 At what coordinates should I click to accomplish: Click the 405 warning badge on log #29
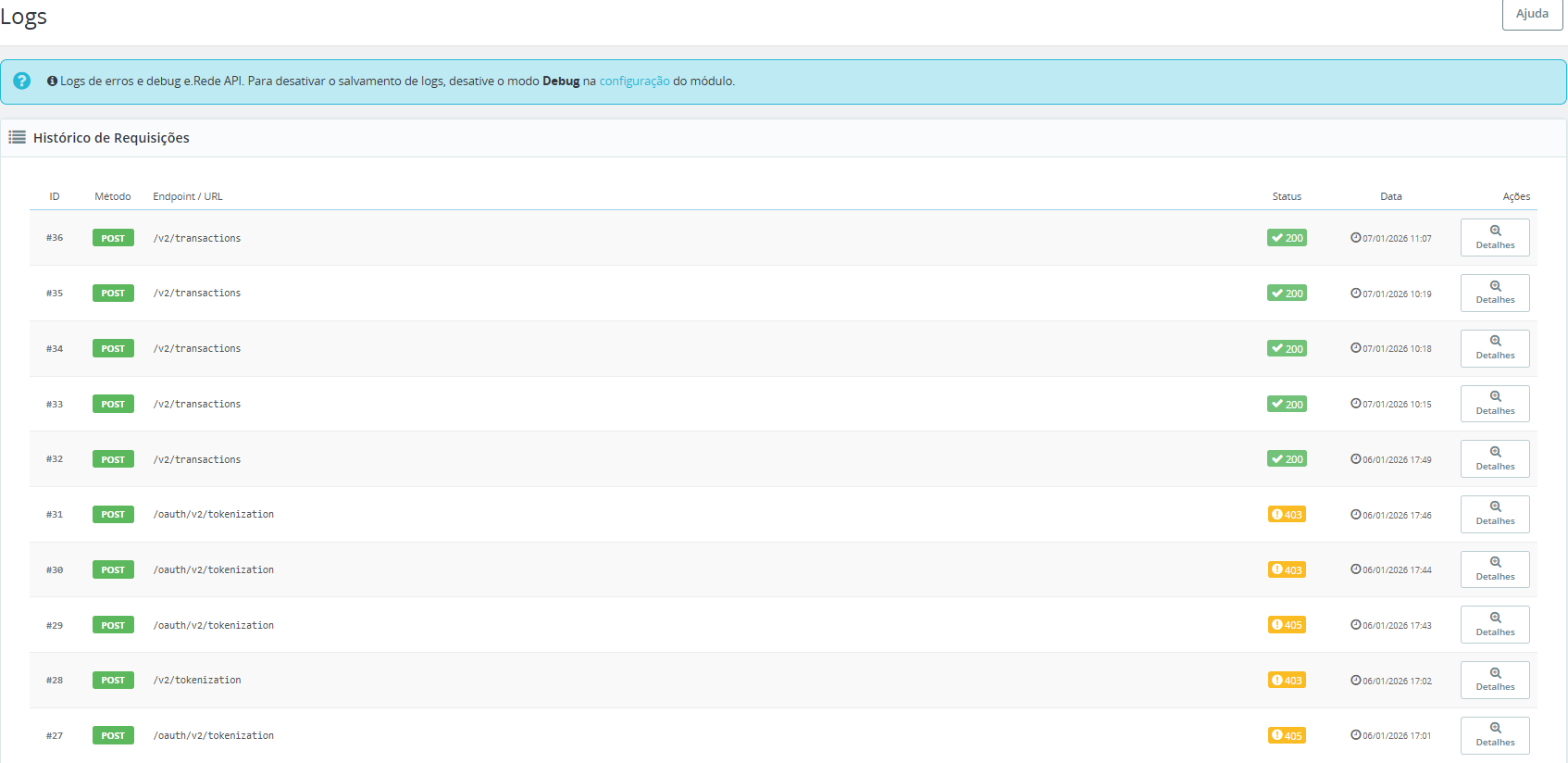point(1287,625)
